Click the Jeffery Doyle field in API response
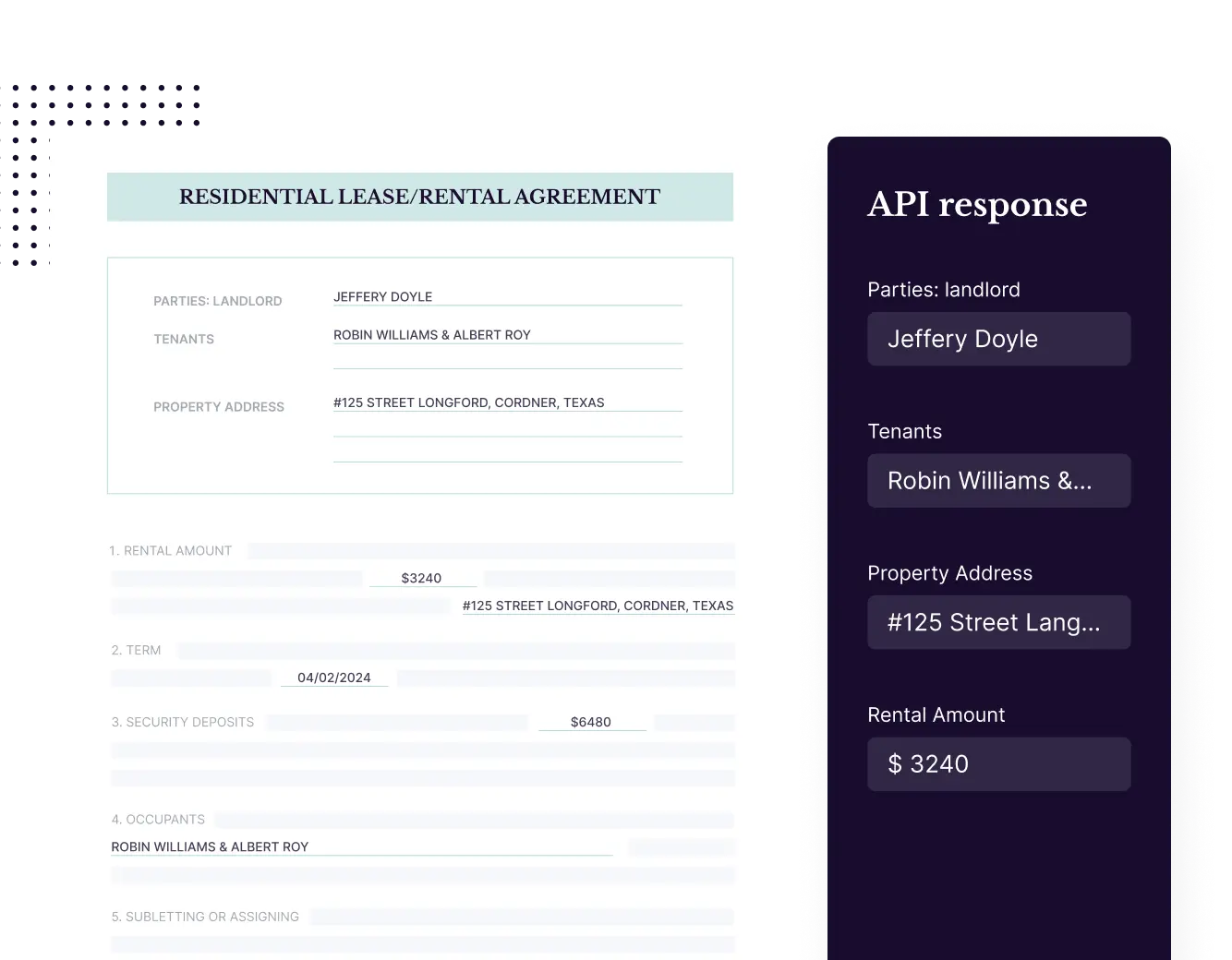The height and width of the screenshot is (960, 1232). click(x=998, y=339)
